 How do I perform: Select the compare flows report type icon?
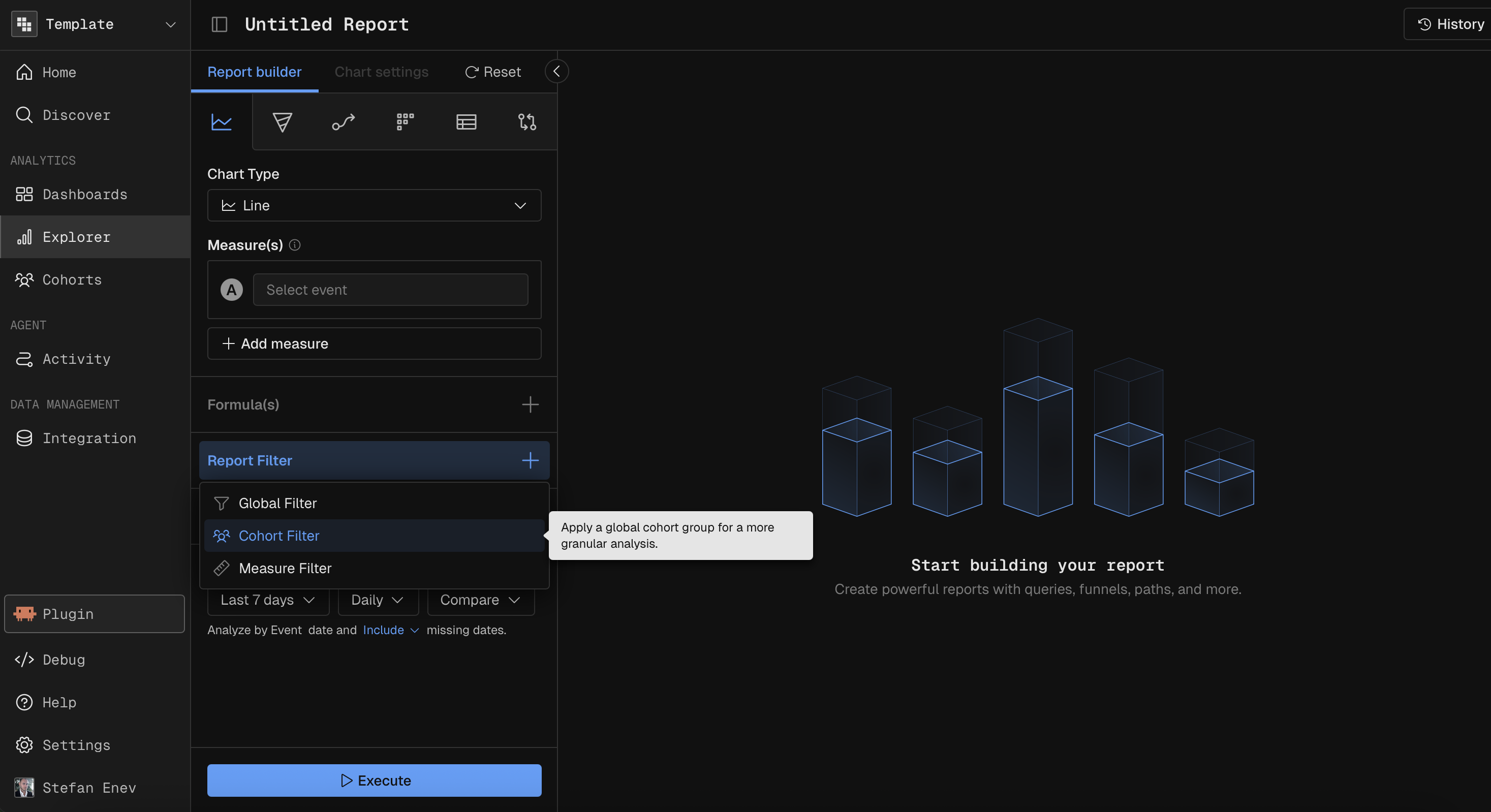527,122
